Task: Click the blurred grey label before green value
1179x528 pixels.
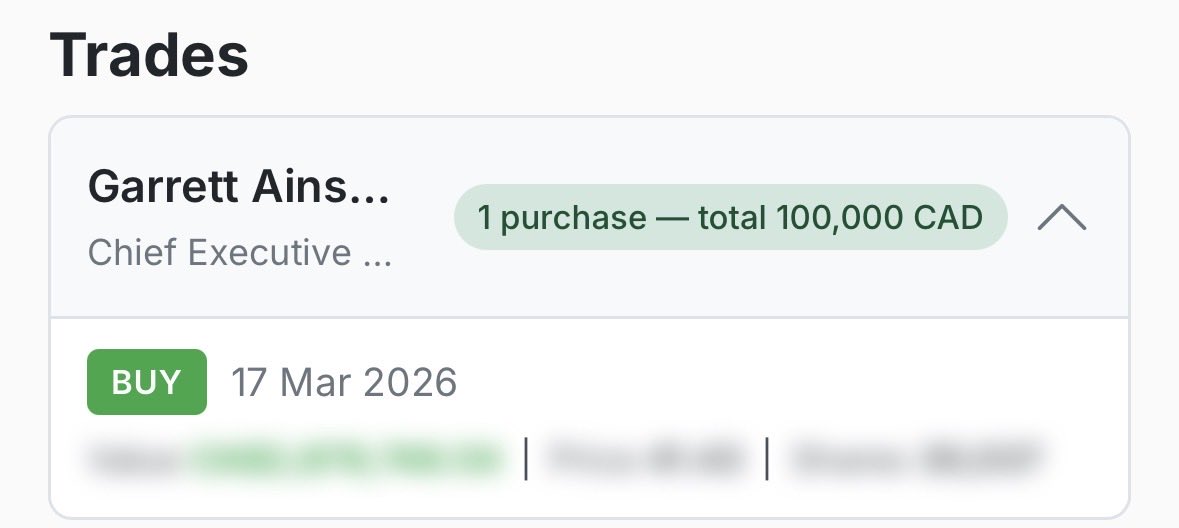Action: (138, 458)
